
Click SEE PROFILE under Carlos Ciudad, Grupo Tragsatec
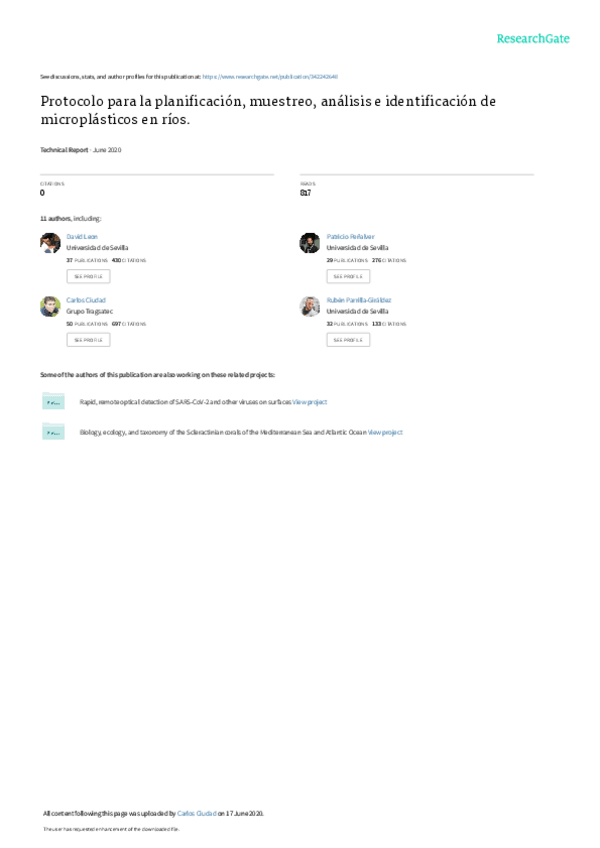(x=88, y=340)
